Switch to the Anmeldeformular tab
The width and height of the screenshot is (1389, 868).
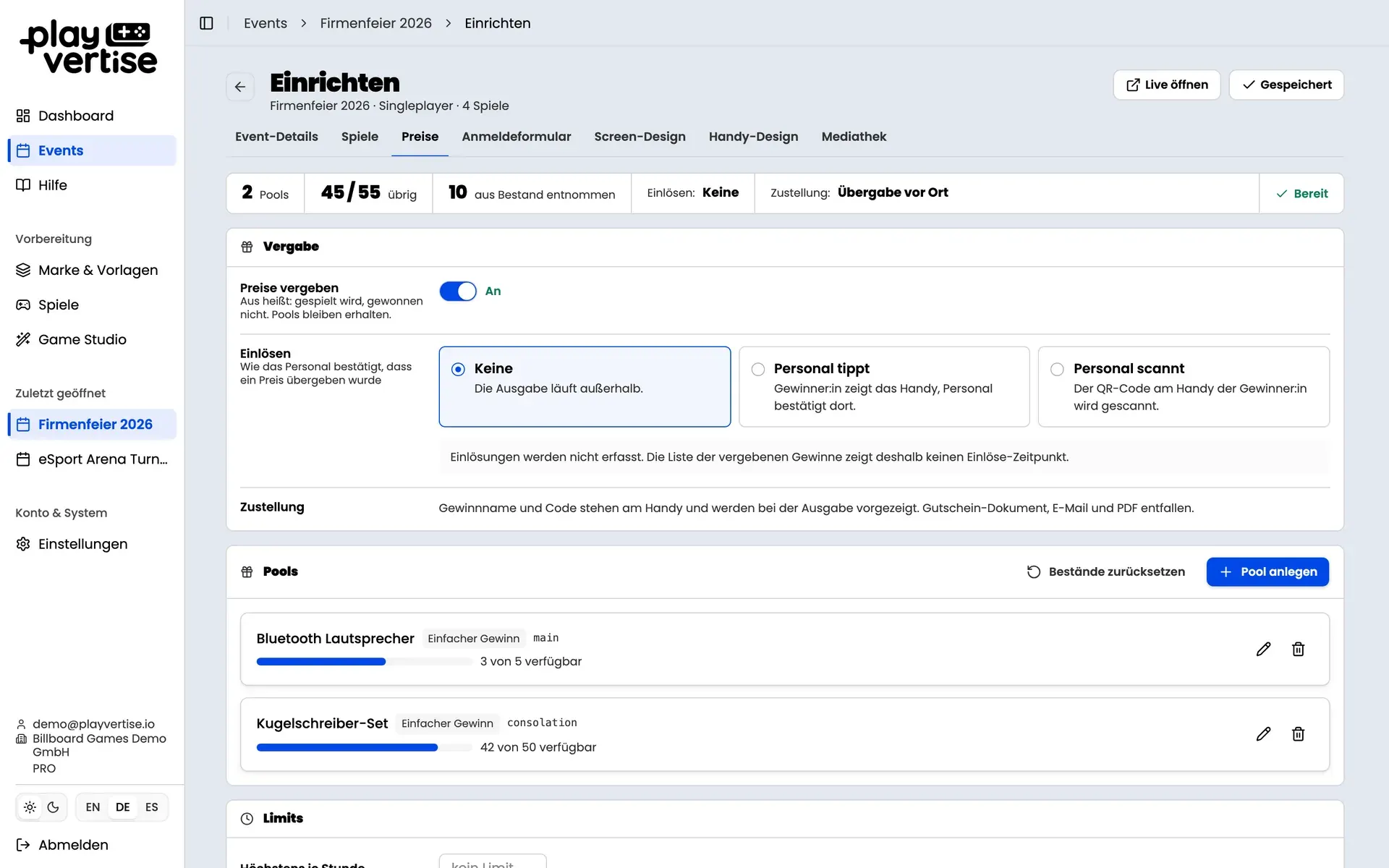[516, 137]
